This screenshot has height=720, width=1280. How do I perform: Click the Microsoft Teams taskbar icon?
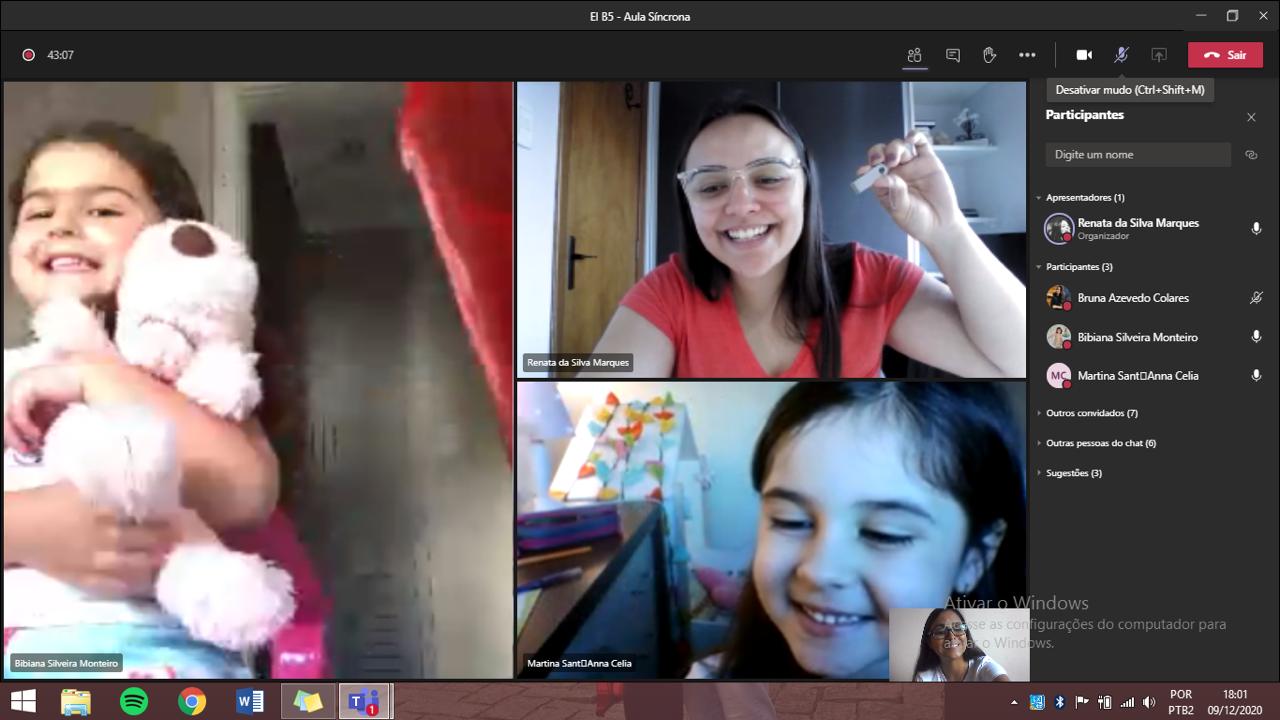[364, 702]
